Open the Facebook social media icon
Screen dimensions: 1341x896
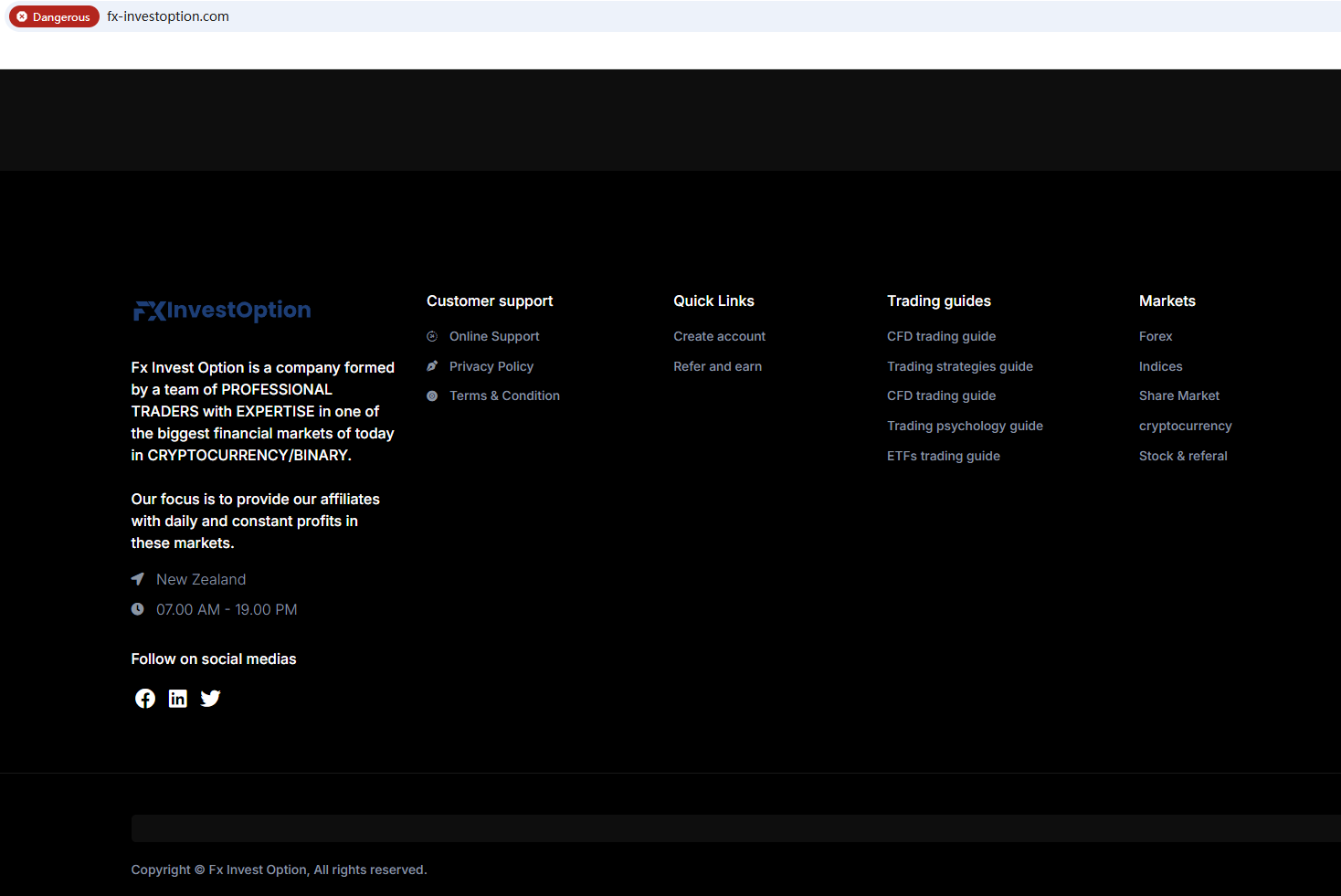[145, 699]
